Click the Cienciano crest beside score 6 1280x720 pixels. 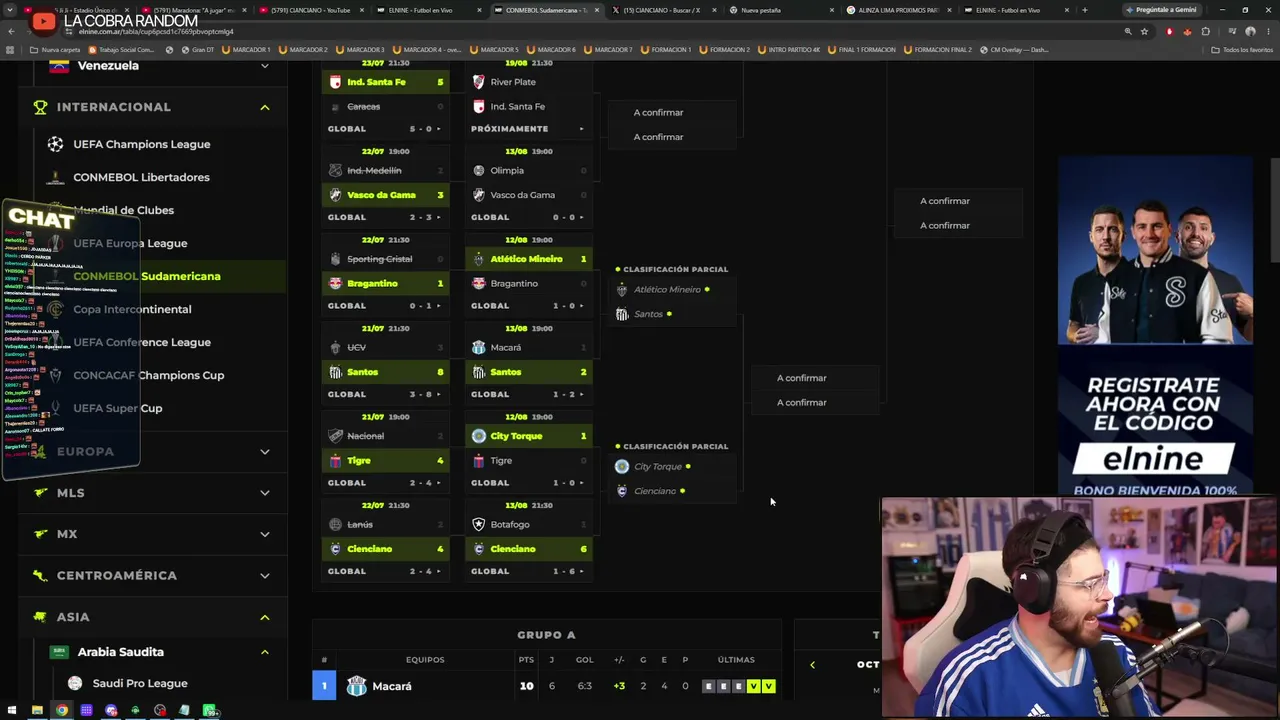click(479, 549)
